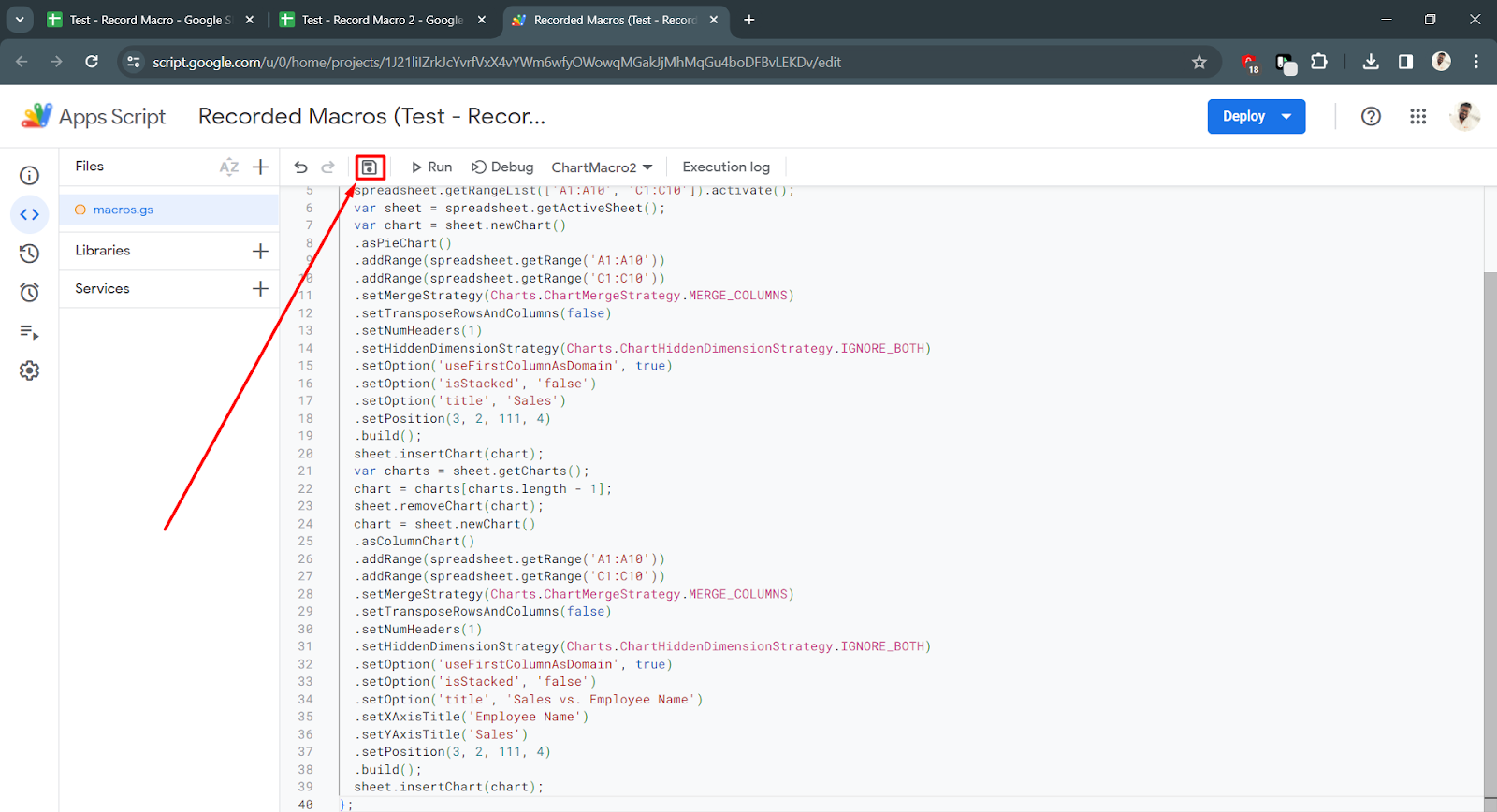
Task: Click the line setXAxisTitle('Employee Name')
Action: click(472, 718)
